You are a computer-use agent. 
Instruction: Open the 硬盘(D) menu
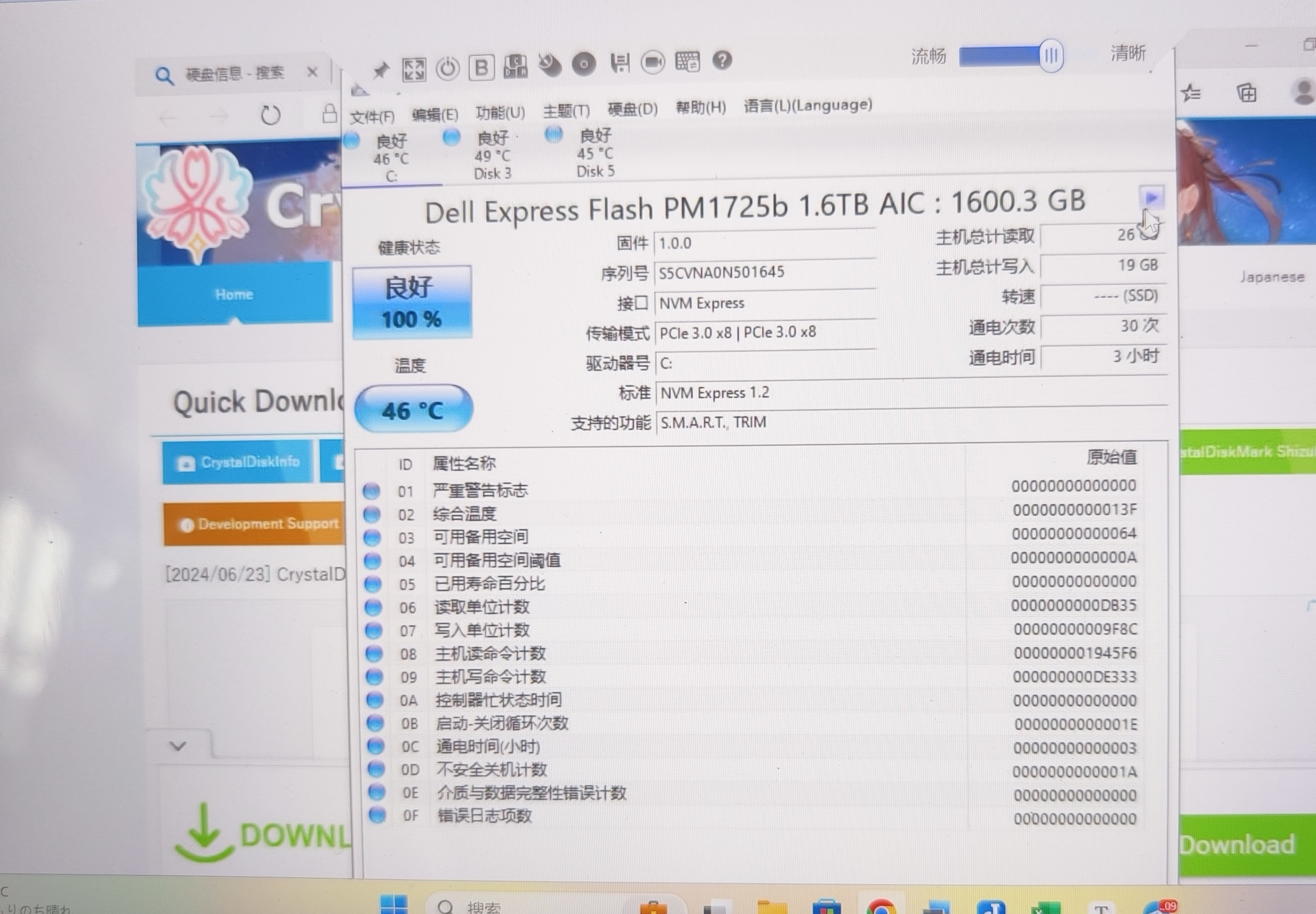(632, 109)
